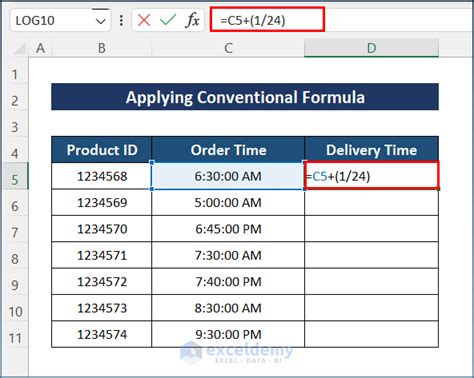Select the Delivery Time header cell
Image resolution: width=474 pixels, height=378 pixels.
tap(371, 150)
